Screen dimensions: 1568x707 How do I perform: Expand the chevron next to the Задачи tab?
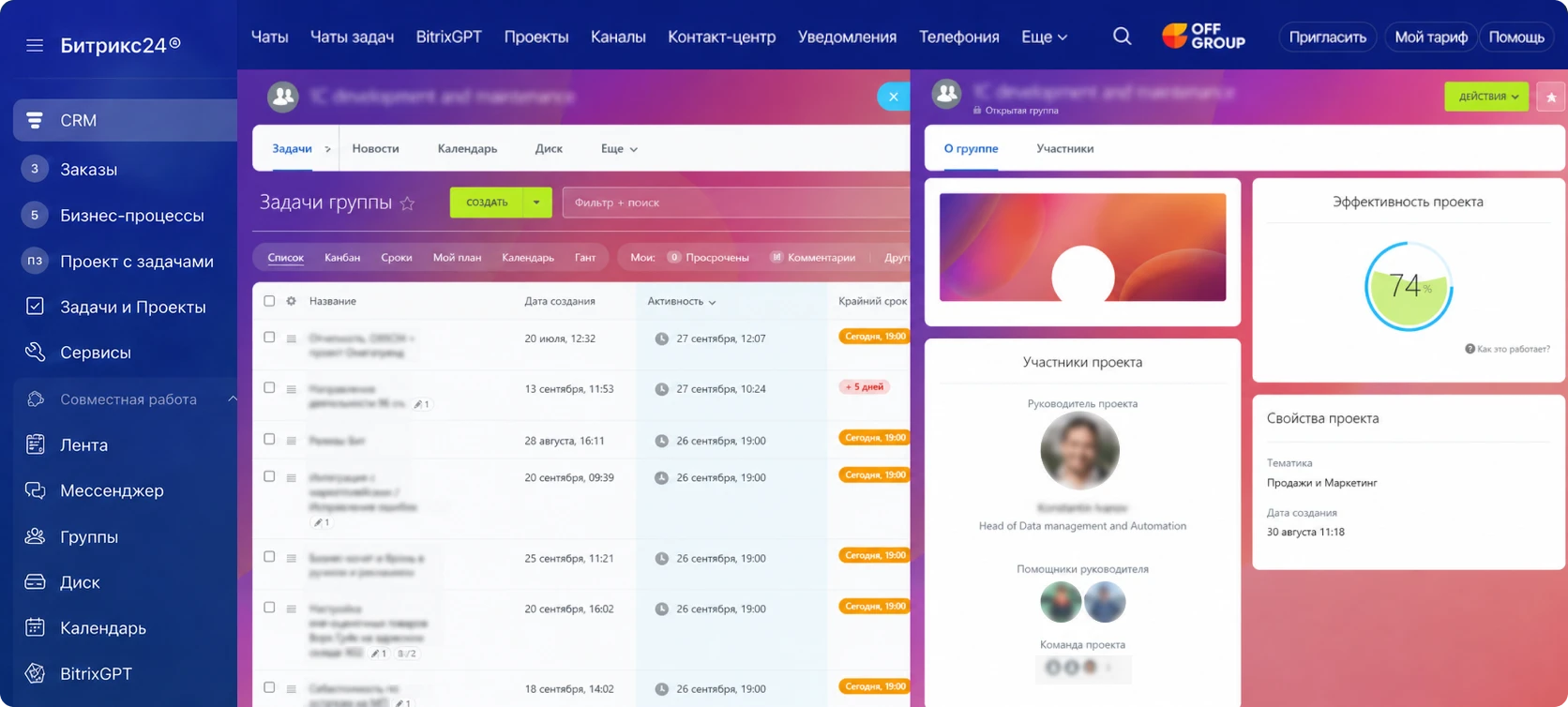click(327, 149)
